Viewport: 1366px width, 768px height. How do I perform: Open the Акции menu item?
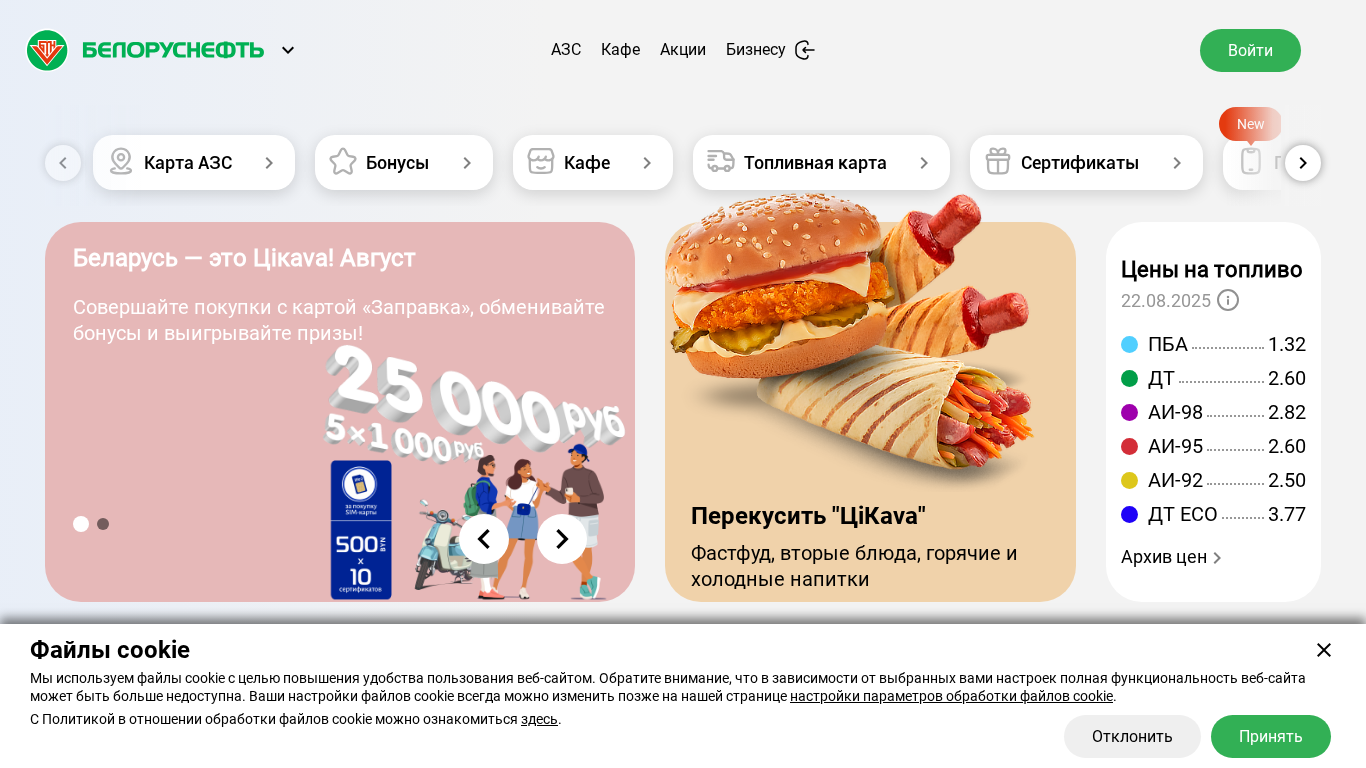pyautogui.click(x=683, y=50)
